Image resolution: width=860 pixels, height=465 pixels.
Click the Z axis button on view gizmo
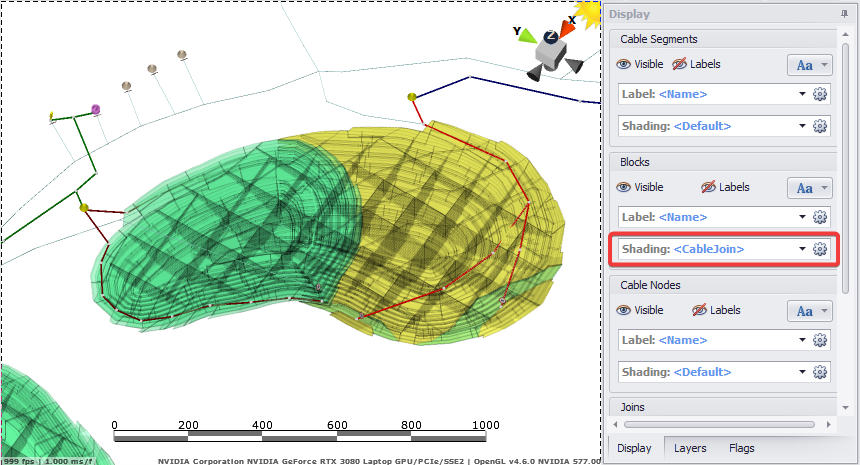point(551,37)
